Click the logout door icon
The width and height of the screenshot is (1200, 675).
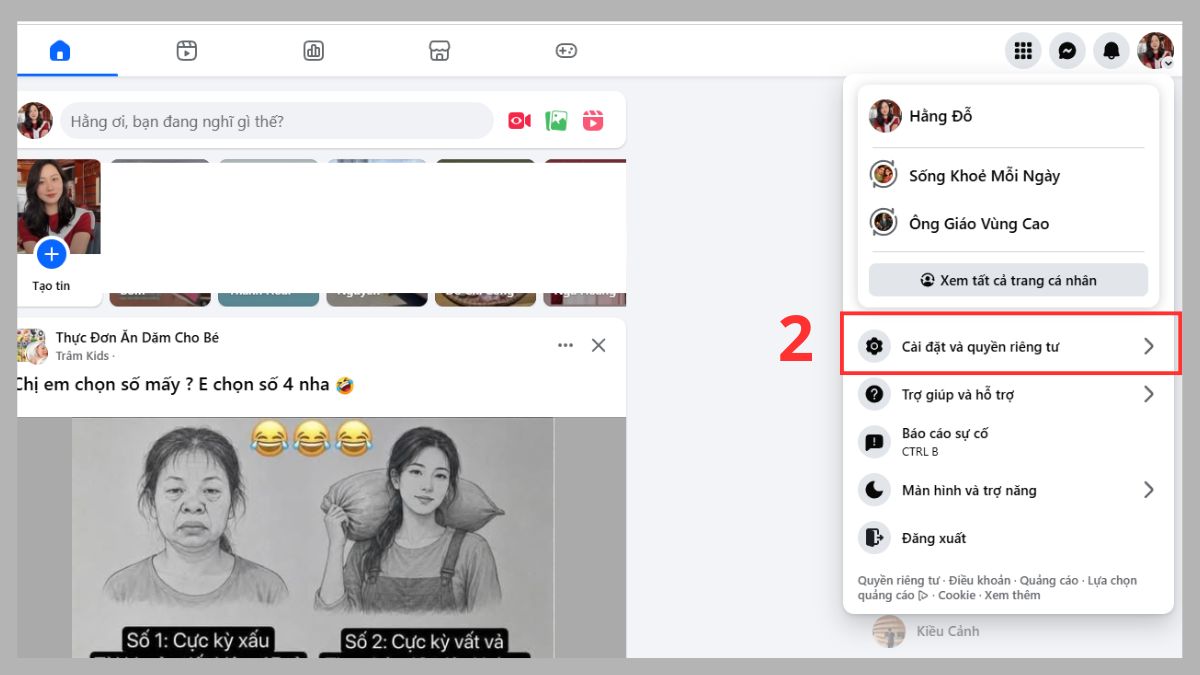coord(874,538)
